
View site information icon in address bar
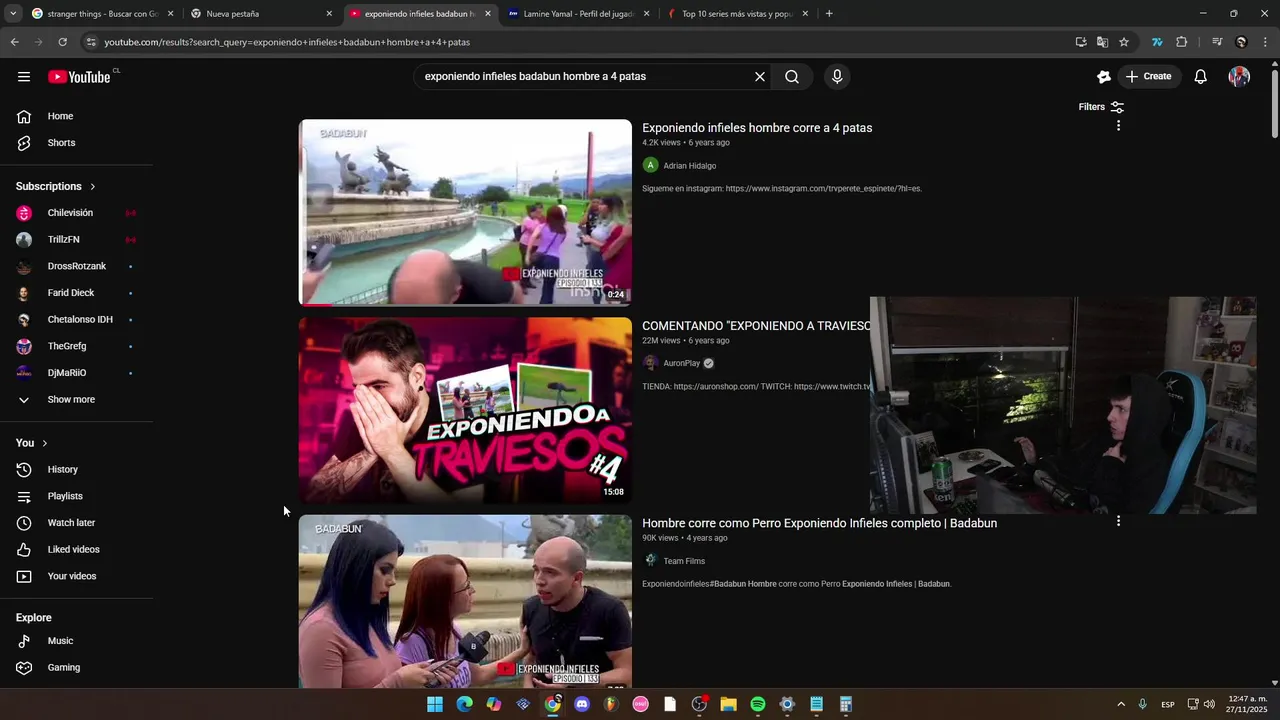91,42
